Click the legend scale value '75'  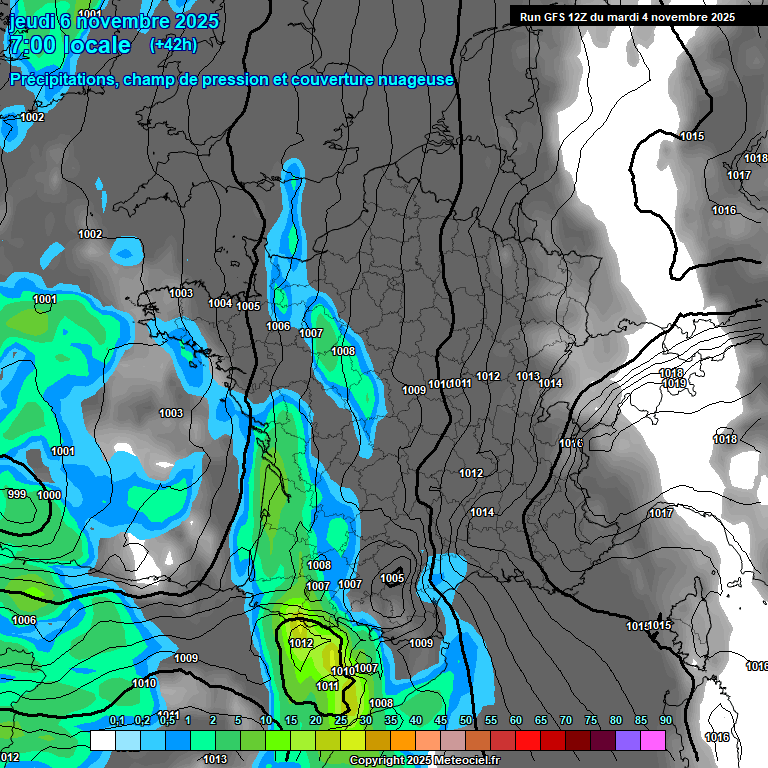tap(591, 720)
